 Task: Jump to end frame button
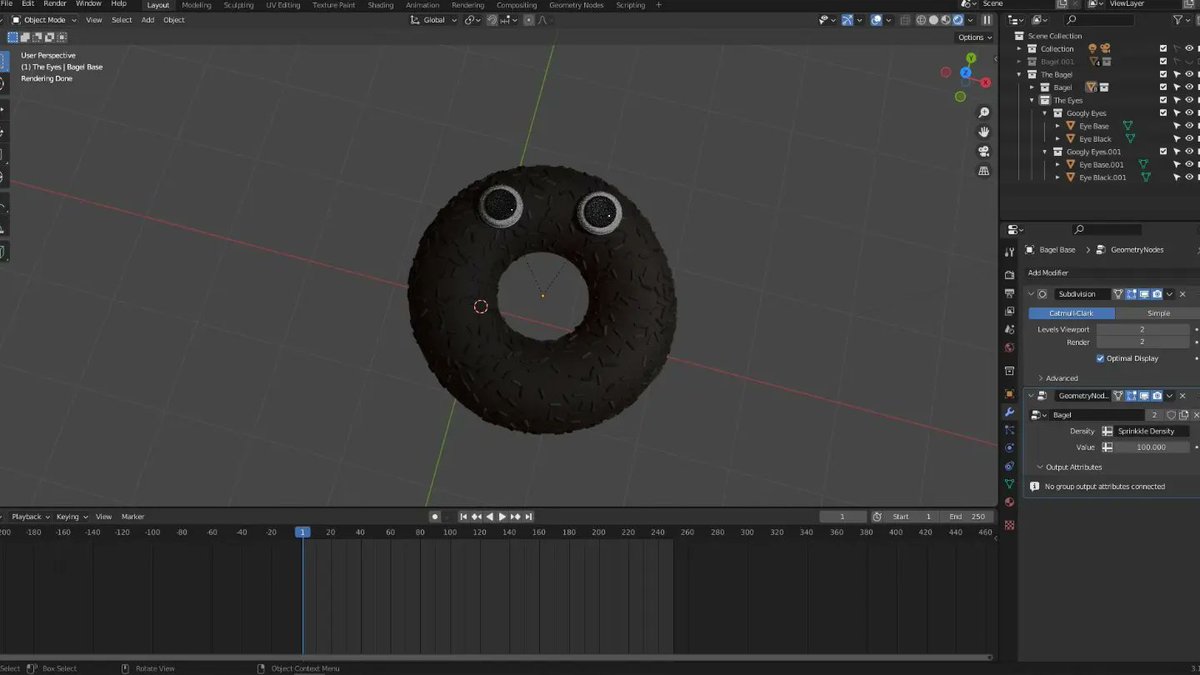click(x=528, y=517)
